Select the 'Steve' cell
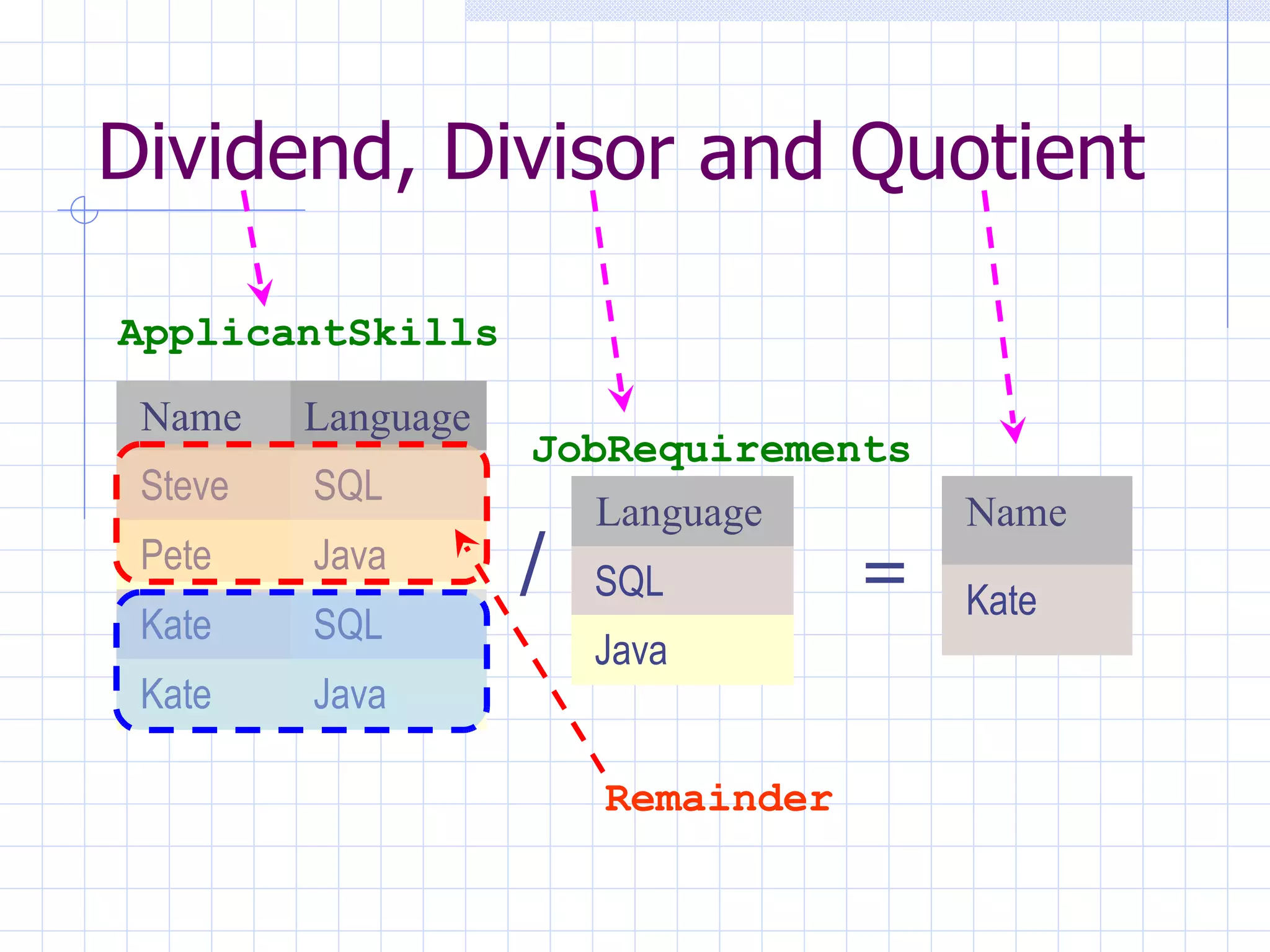 pyautogui.click(x=203, y=485)
